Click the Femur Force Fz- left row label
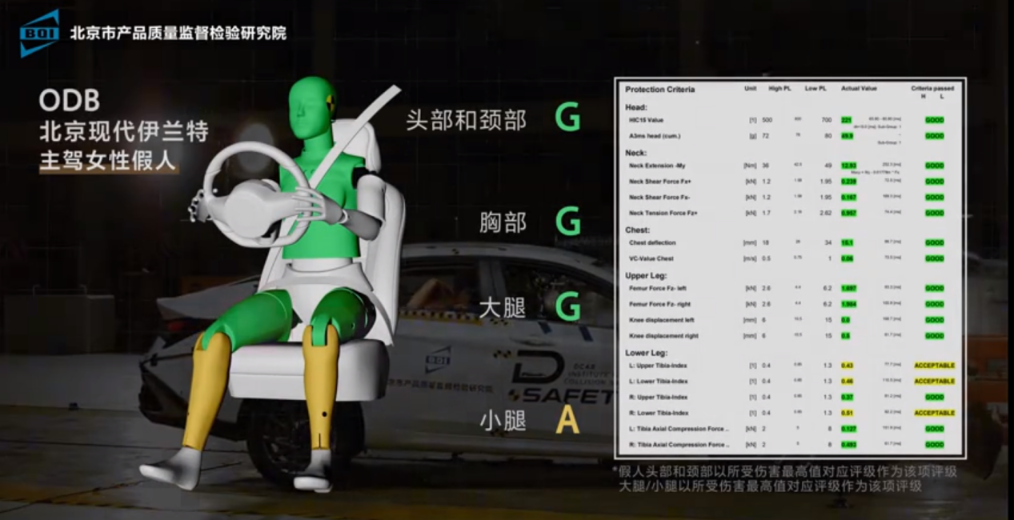1014x520 pixels. 659,288
